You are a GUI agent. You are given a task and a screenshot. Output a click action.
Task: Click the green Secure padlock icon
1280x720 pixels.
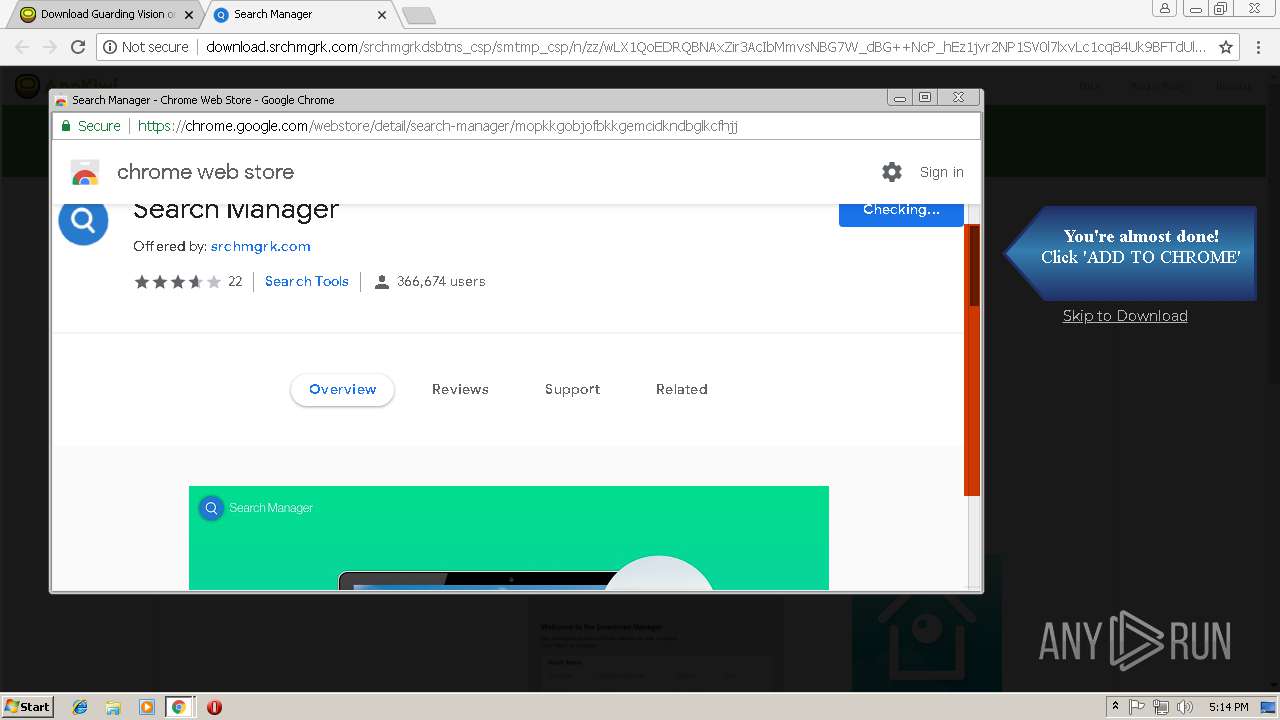coord(66,126)
